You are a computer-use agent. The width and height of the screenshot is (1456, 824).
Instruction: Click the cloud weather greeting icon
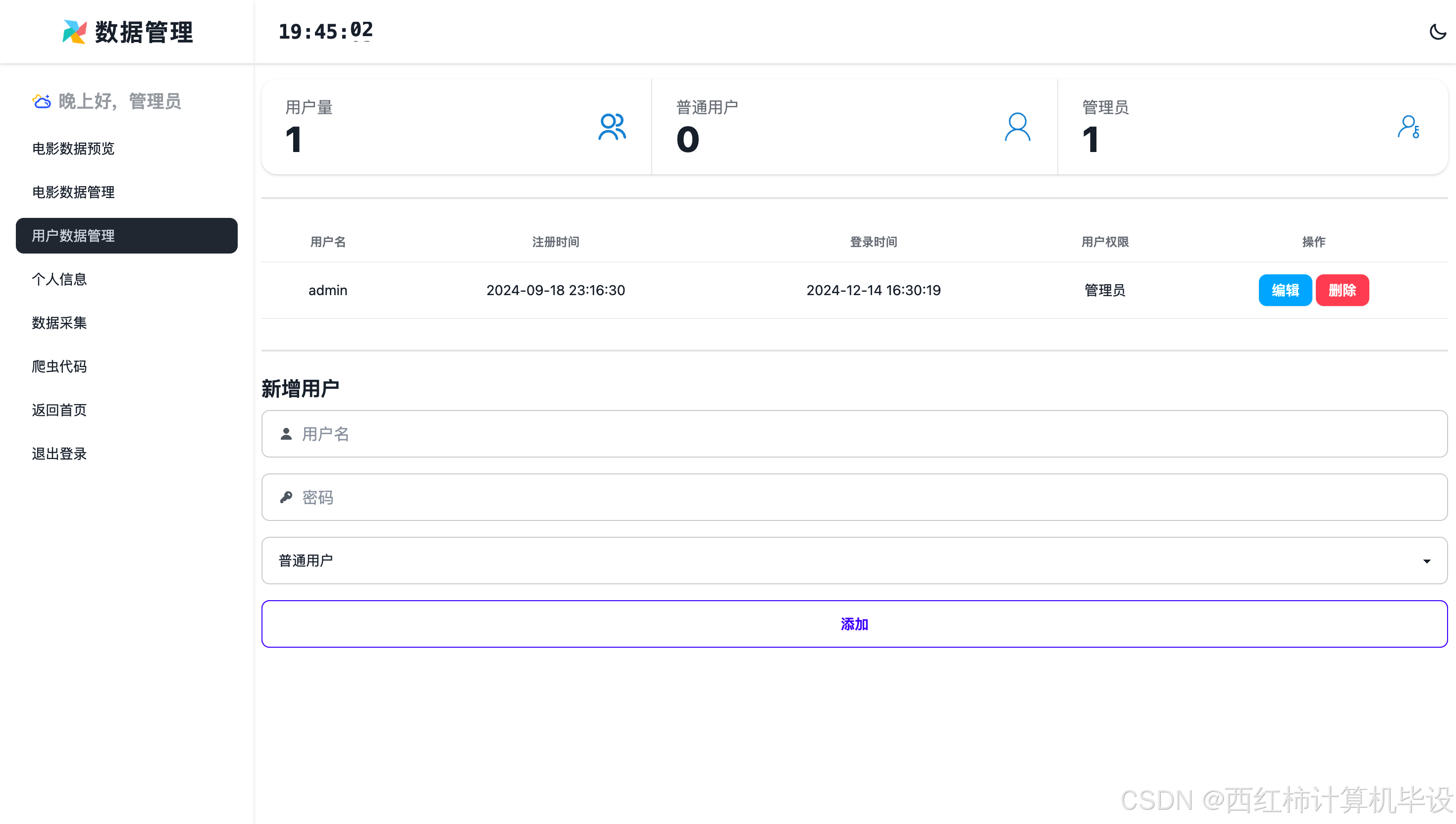41,102
